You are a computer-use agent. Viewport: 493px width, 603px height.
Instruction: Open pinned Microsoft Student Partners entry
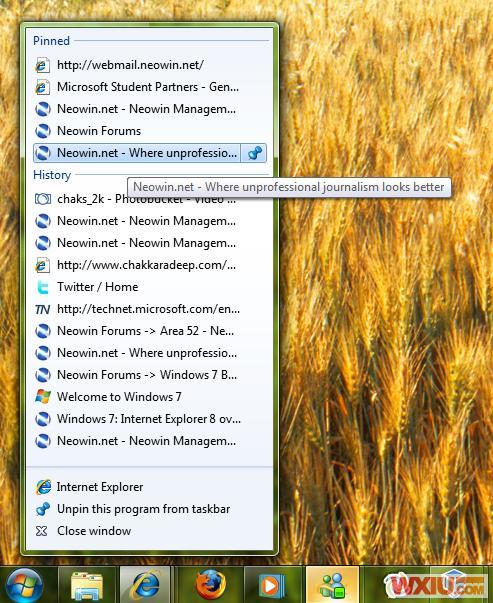(x=150, y=87)
